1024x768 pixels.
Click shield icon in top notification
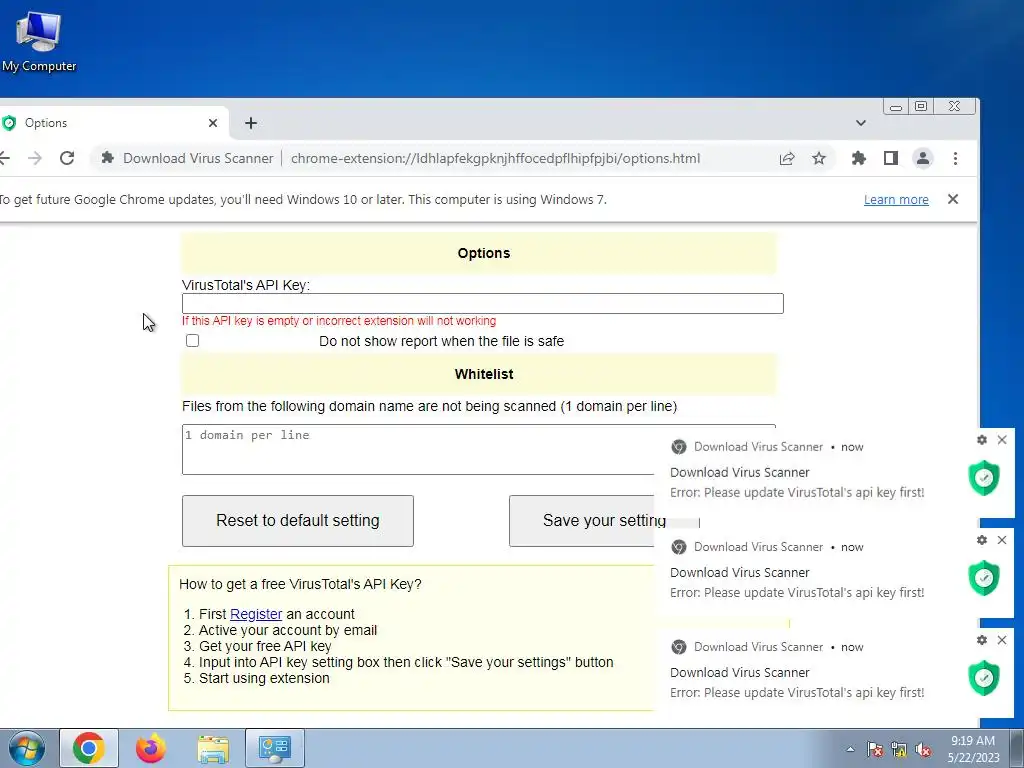click(x=984, y=478)
